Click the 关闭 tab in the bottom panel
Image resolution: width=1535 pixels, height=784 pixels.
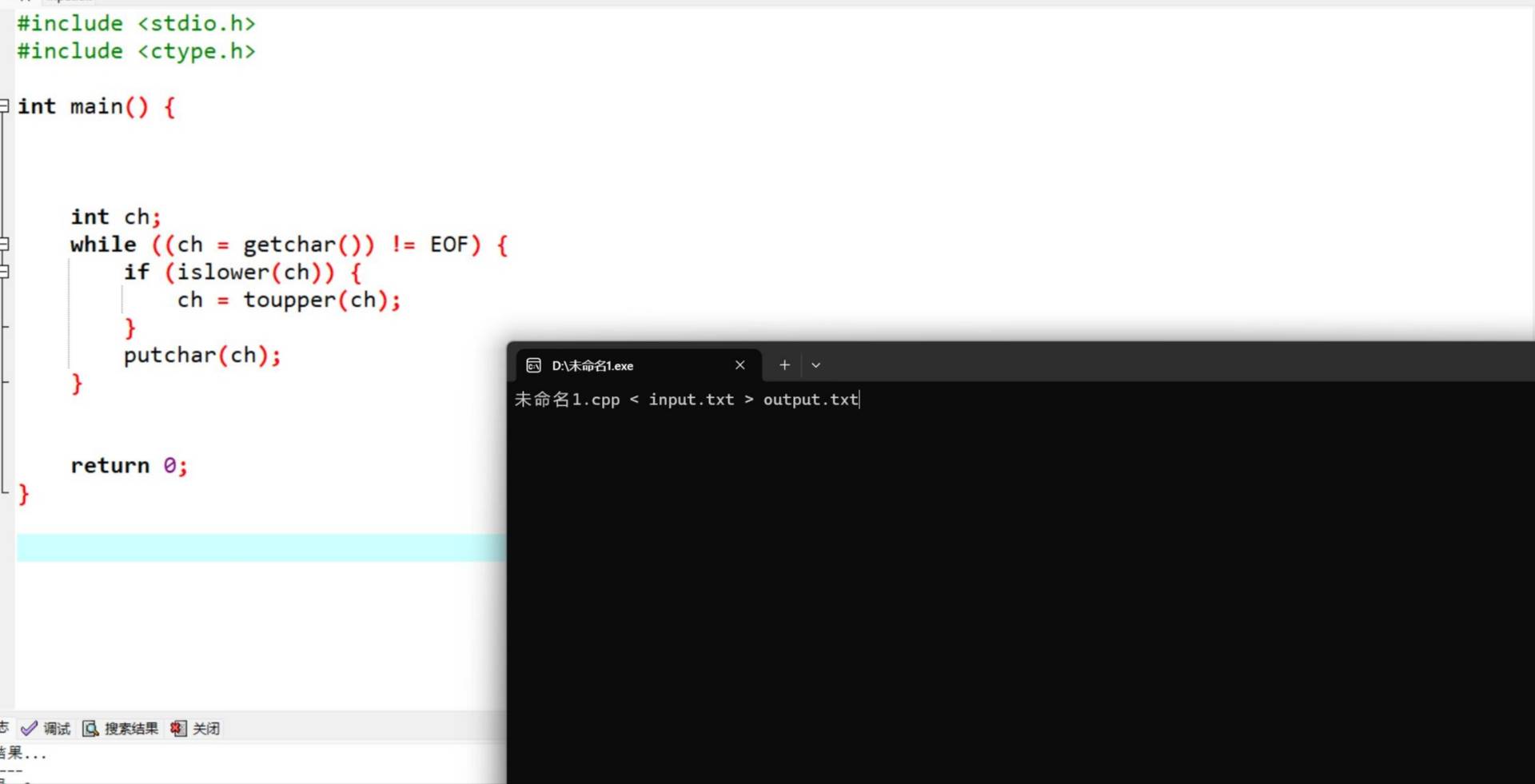pos(195,728)
